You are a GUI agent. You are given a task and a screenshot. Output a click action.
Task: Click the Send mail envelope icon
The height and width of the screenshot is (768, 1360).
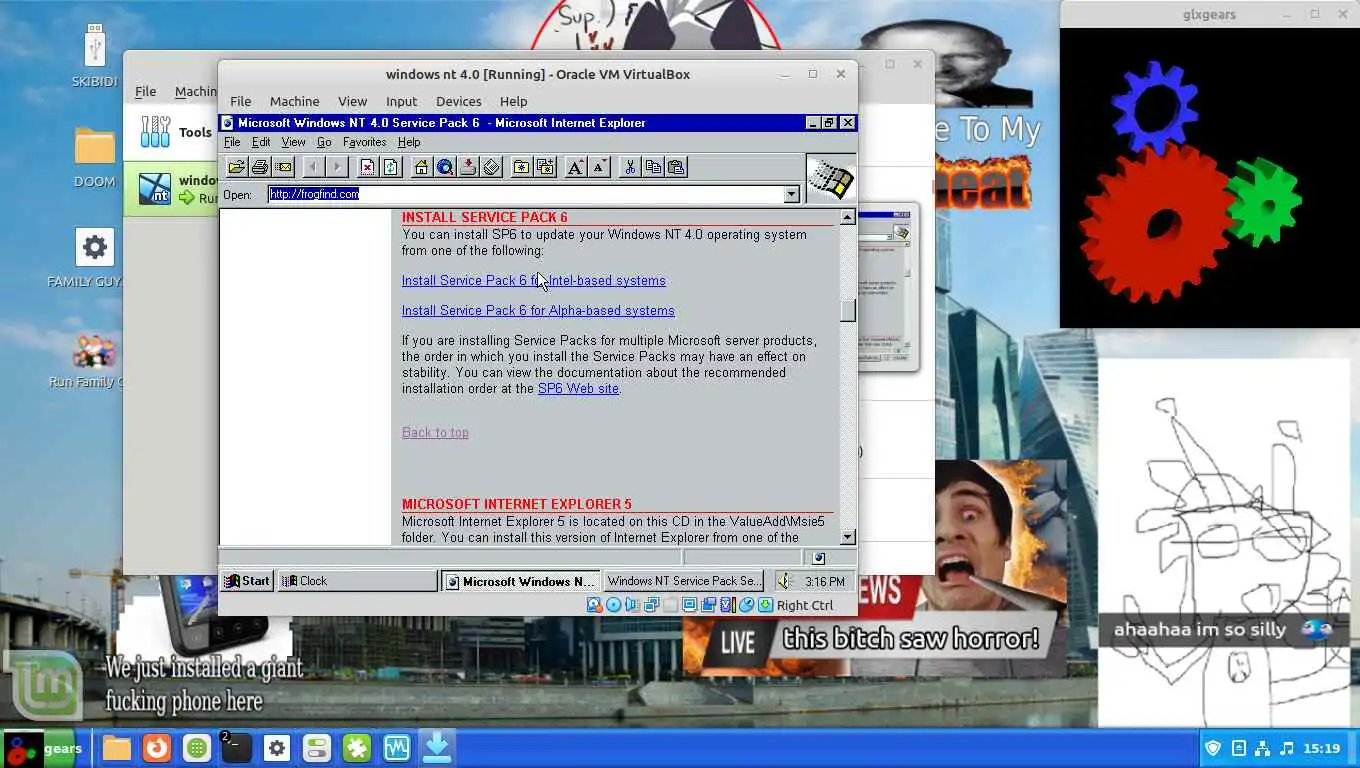pyautogui.click(x=283, y=167)
